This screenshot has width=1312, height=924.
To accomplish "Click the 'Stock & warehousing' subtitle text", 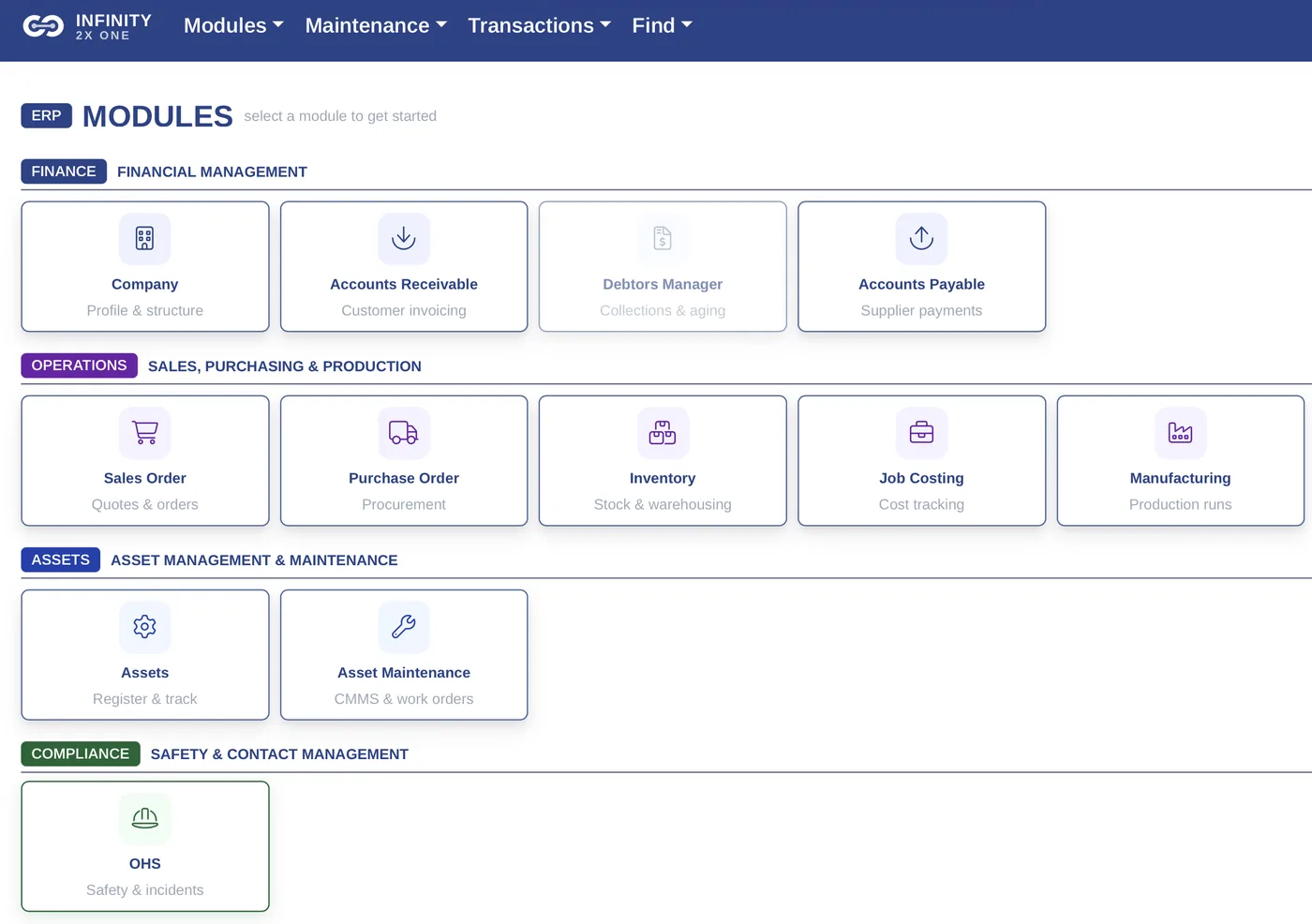I will [663, 504].
